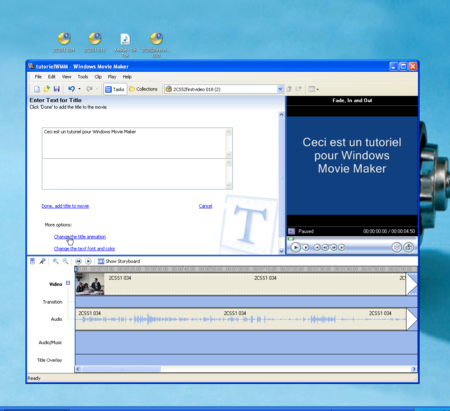Play the timeline from toolbar
This screenshot has height=411, width=450.
pos(88,261)
